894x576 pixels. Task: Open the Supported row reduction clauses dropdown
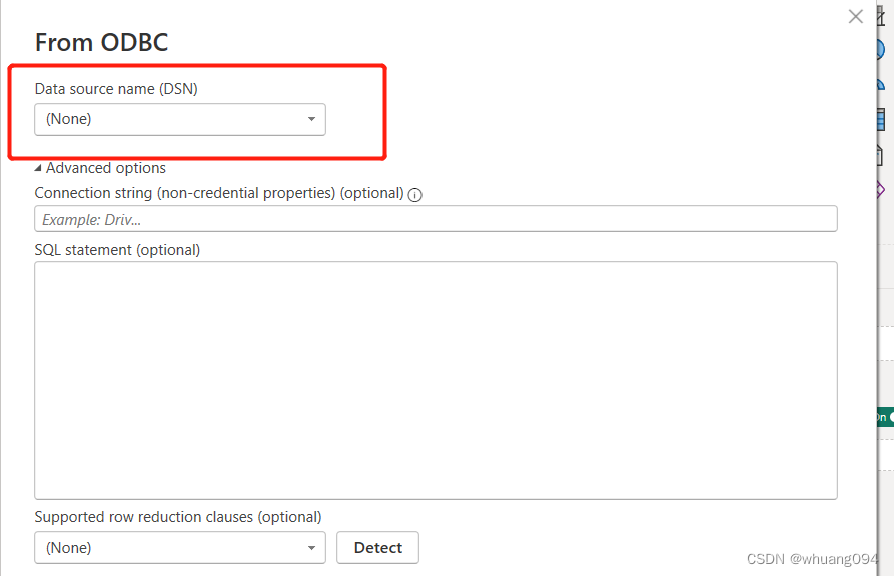point(180,547)
